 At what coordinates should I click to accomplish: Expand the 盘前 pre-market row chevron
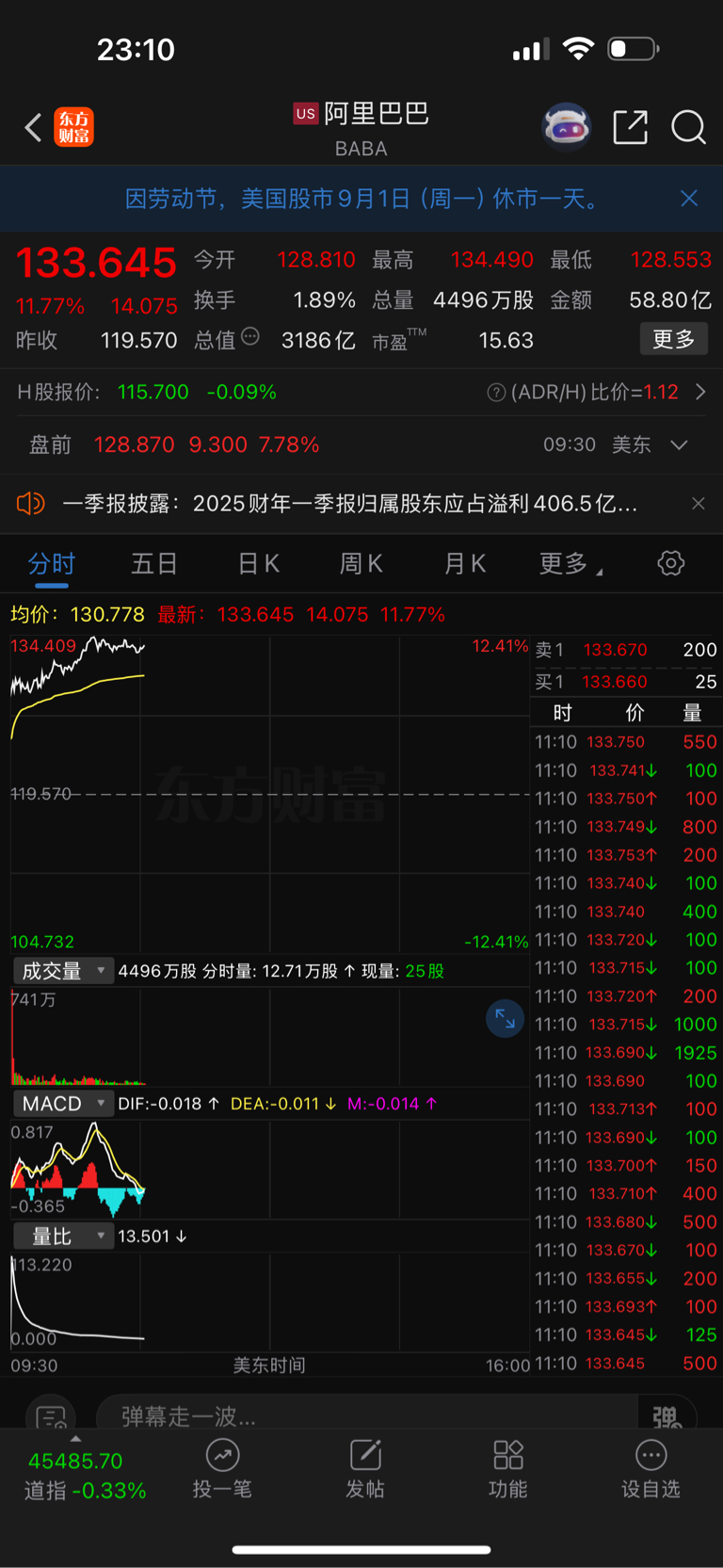pos(679,445)
